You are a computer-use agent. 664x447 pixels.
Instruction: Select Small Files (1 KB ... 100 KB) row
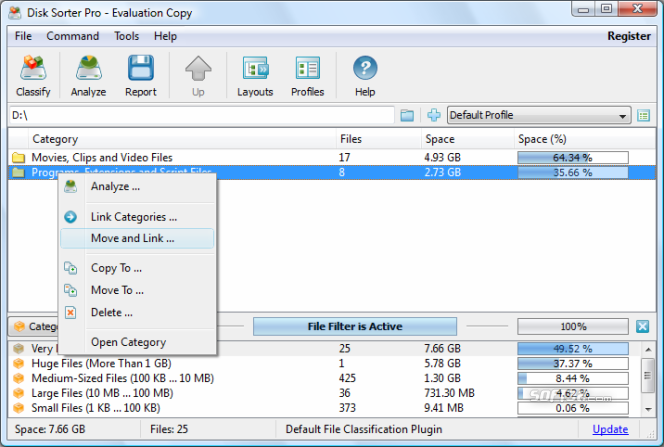324,408
